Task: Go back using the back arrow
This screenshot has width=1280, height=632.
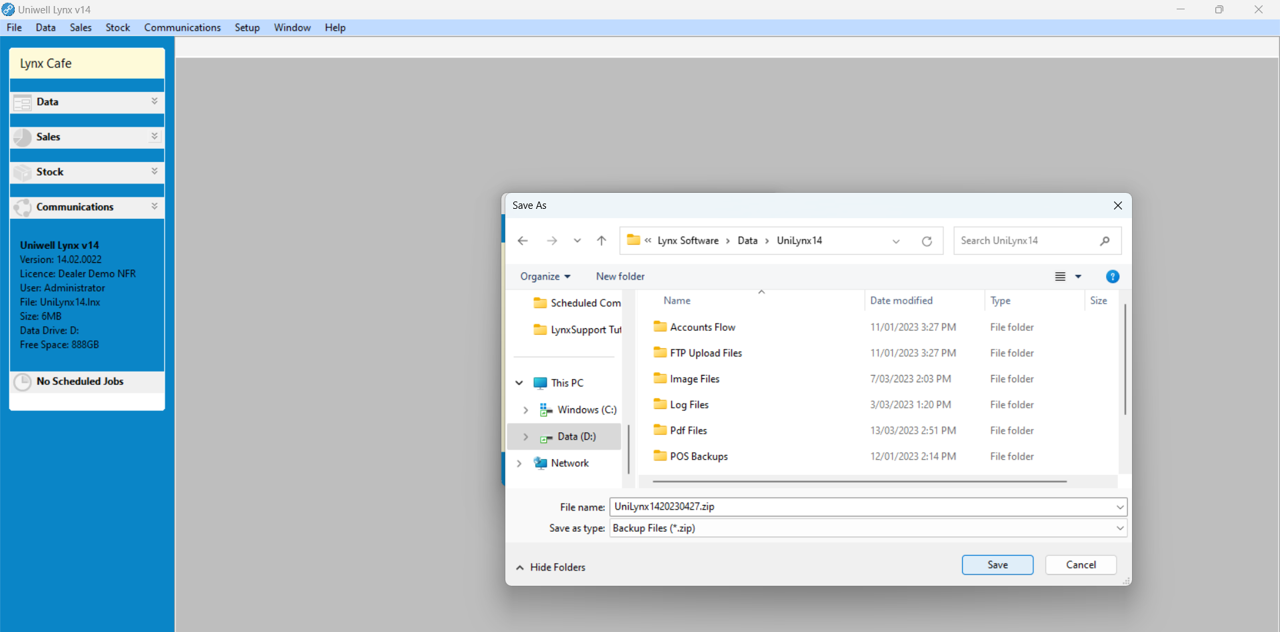Action: (523, 241)
